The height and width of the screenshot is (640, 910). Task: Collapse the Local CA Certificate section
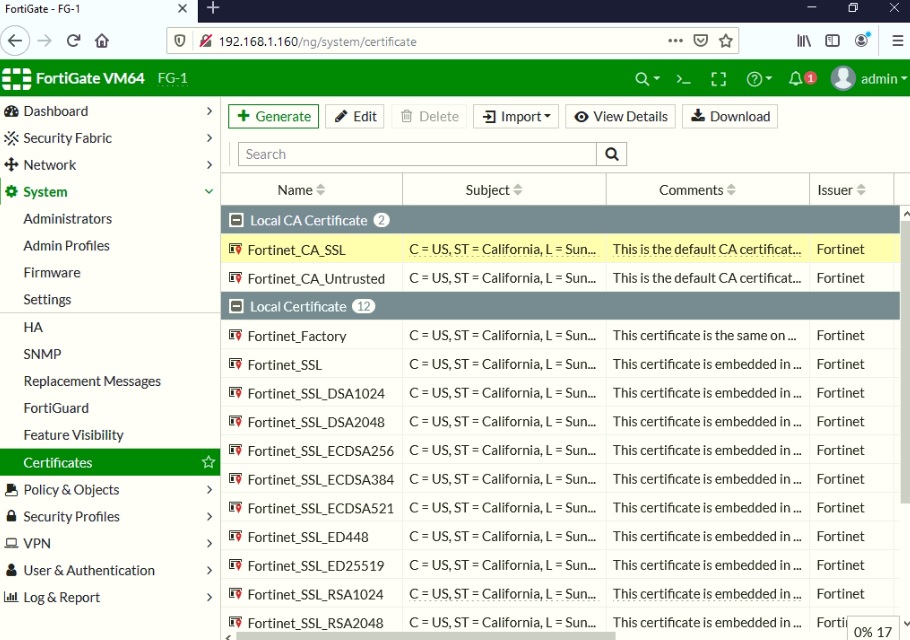pos(236,220)
